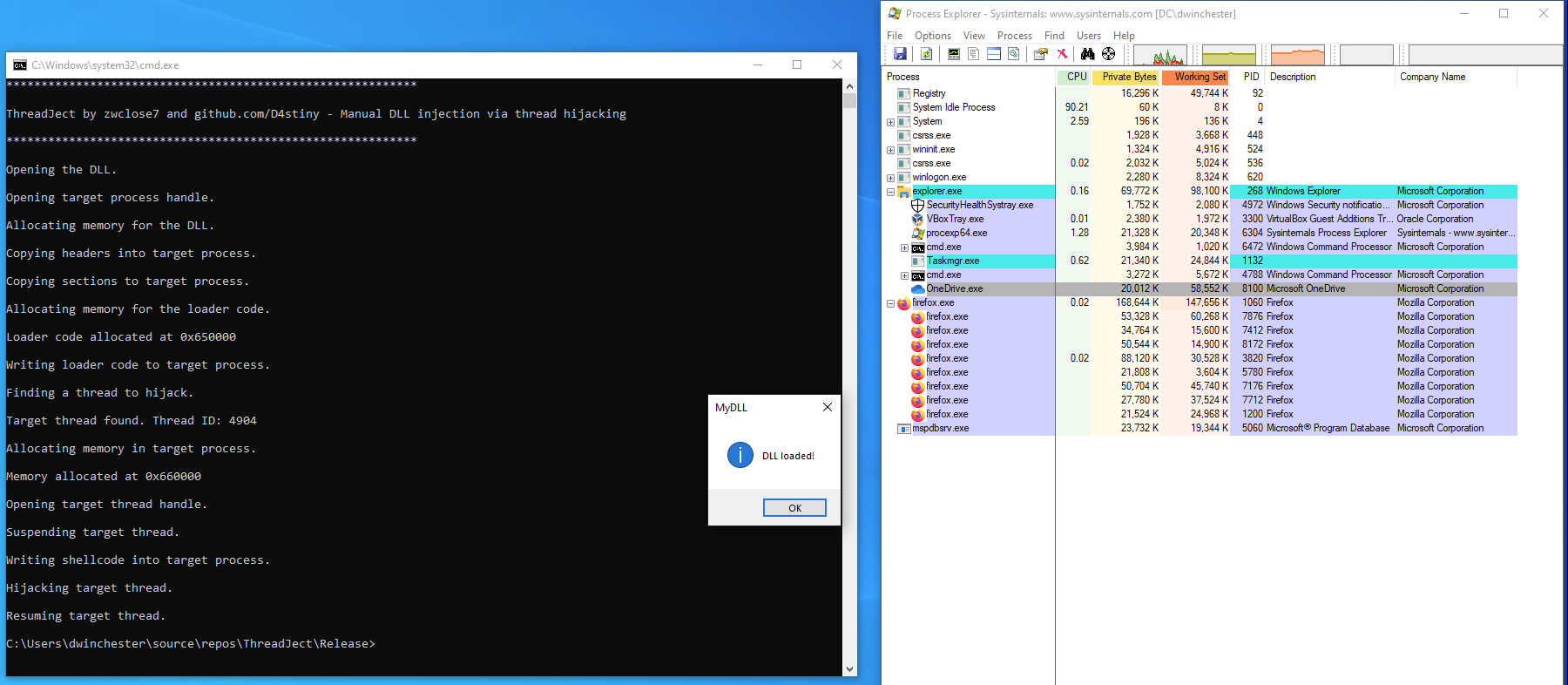The width and height of the screenshot is (1568, 685).
Task: Collapse the parent firefox.exe tree node
Action: coord(890,303)
